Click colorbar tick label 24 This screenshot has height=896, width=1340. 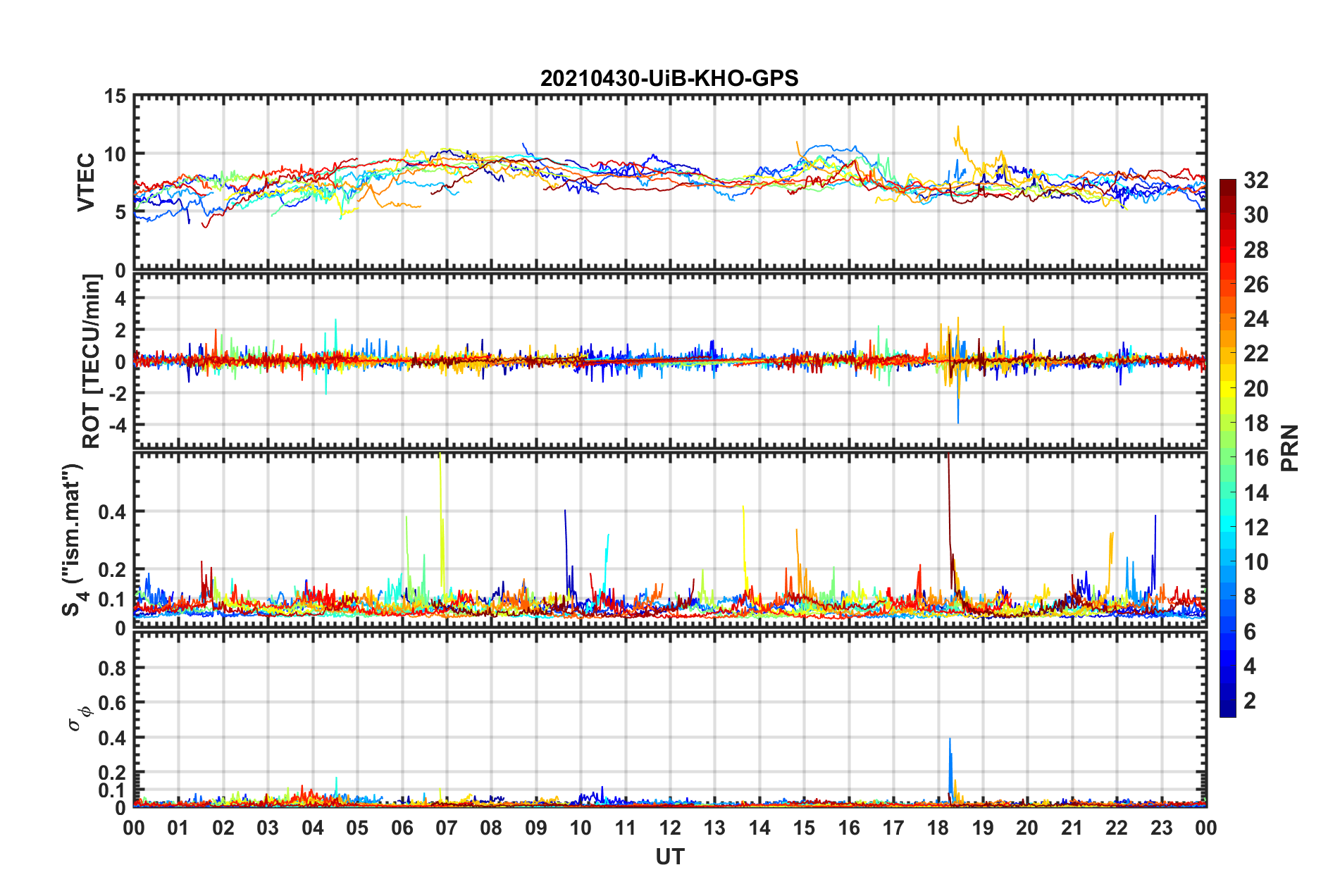click(x=1255, y=319)
